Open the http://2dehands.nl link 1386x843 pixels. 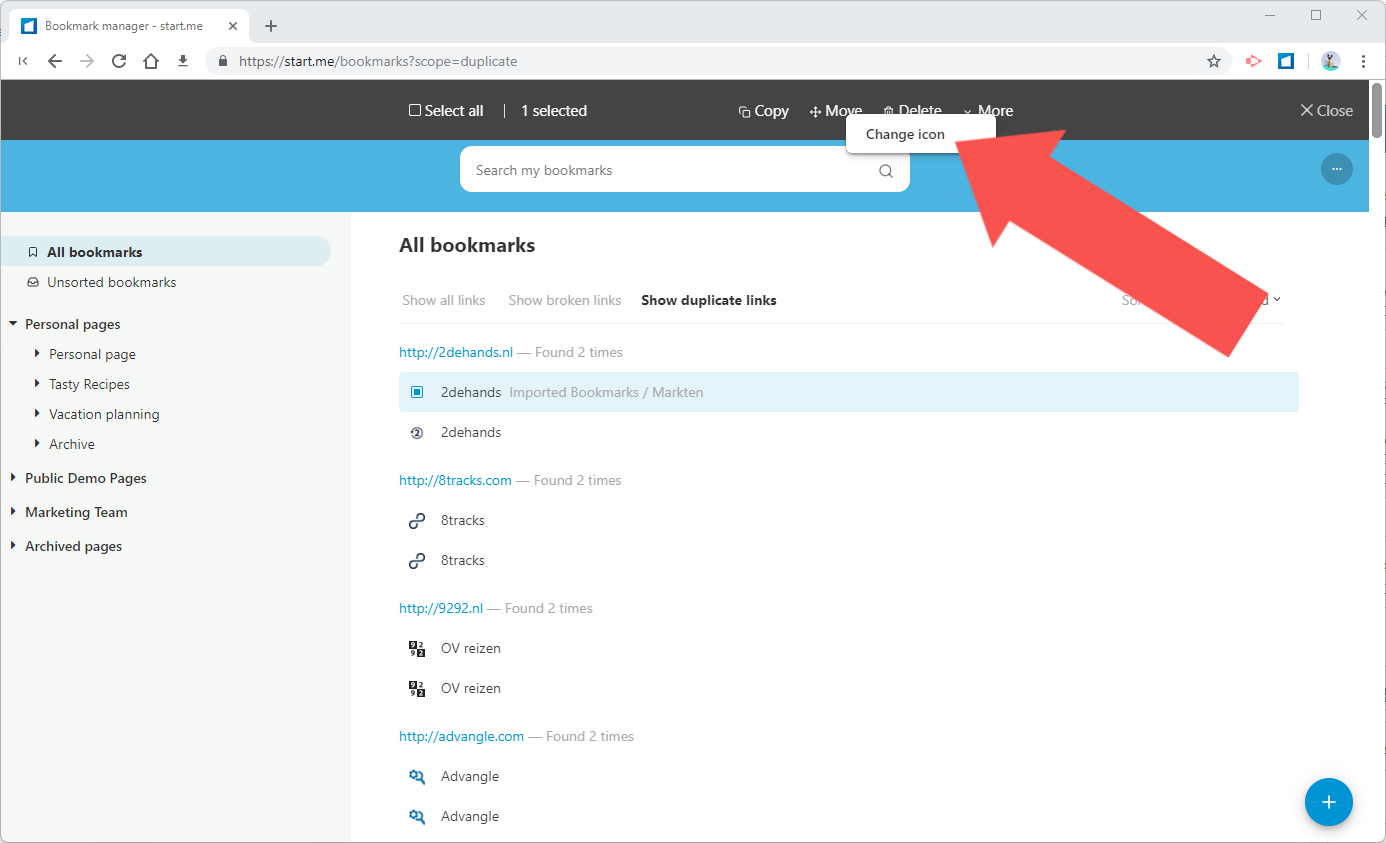point(456,352)
